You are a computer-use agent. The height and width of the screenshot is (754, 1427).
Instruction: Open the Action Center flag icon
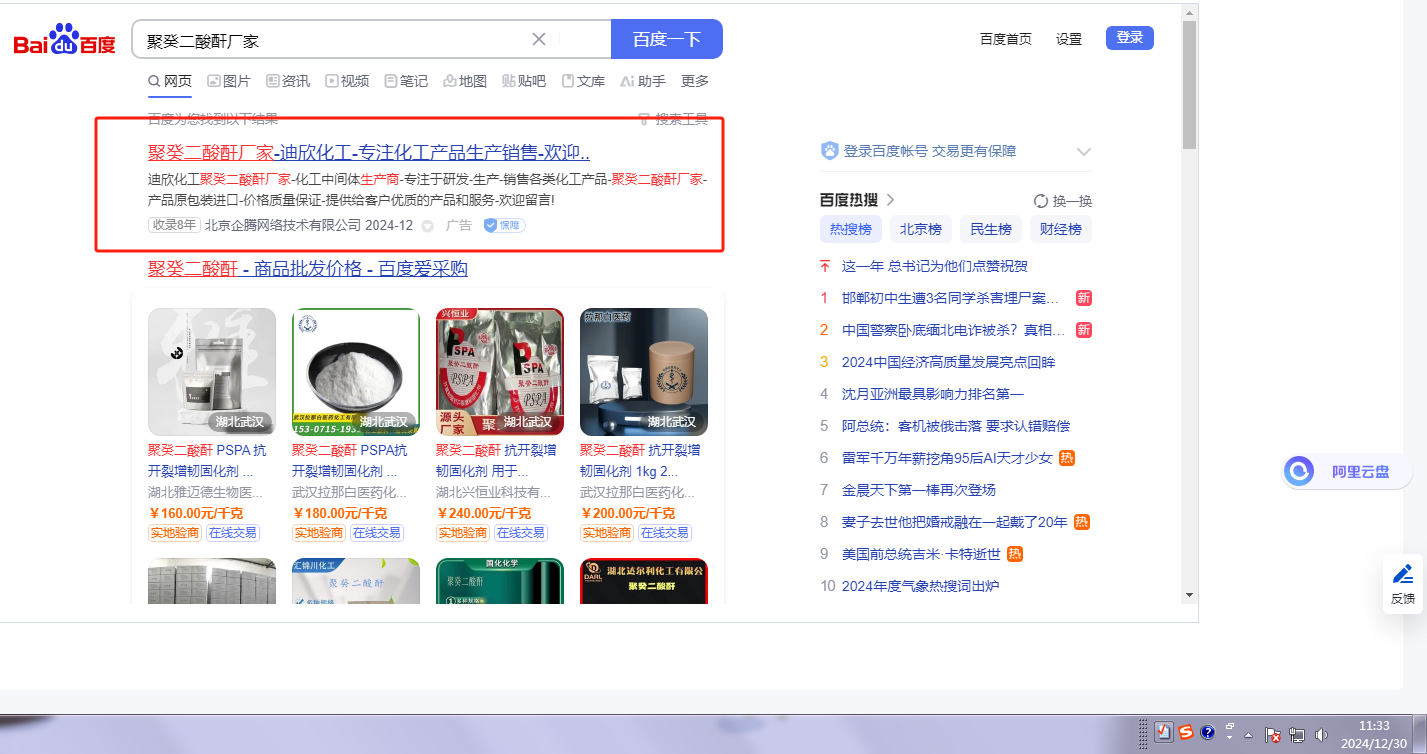pos(1274,734)
